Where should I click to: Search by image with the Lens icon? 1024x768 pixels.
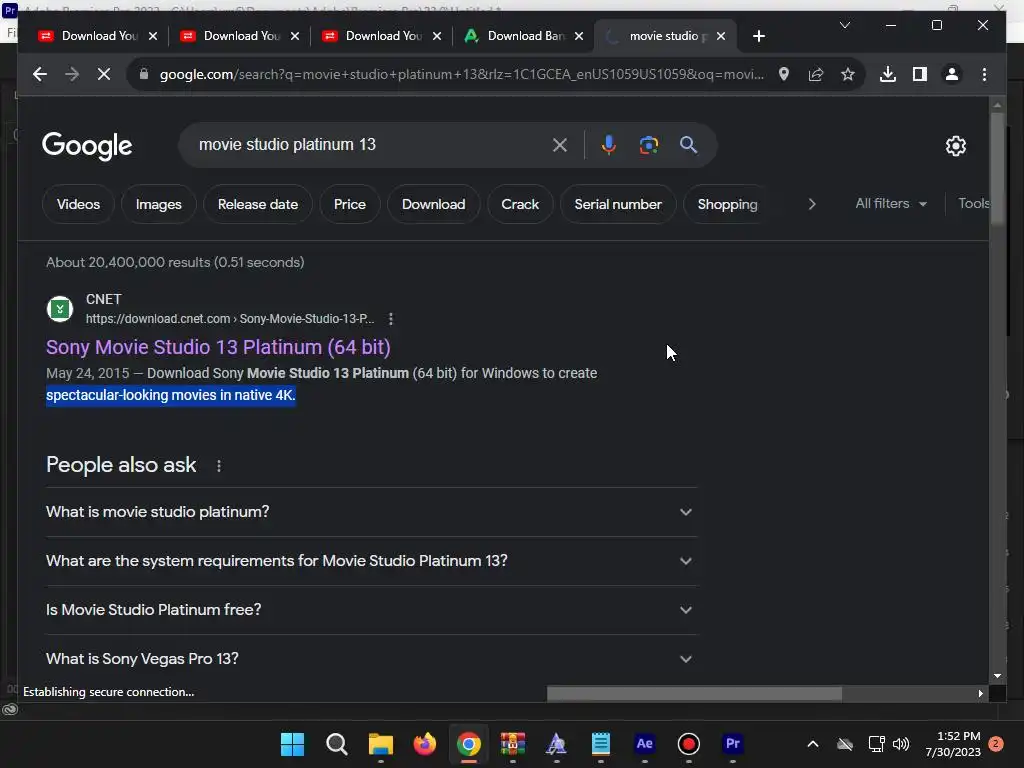point(648,145)
